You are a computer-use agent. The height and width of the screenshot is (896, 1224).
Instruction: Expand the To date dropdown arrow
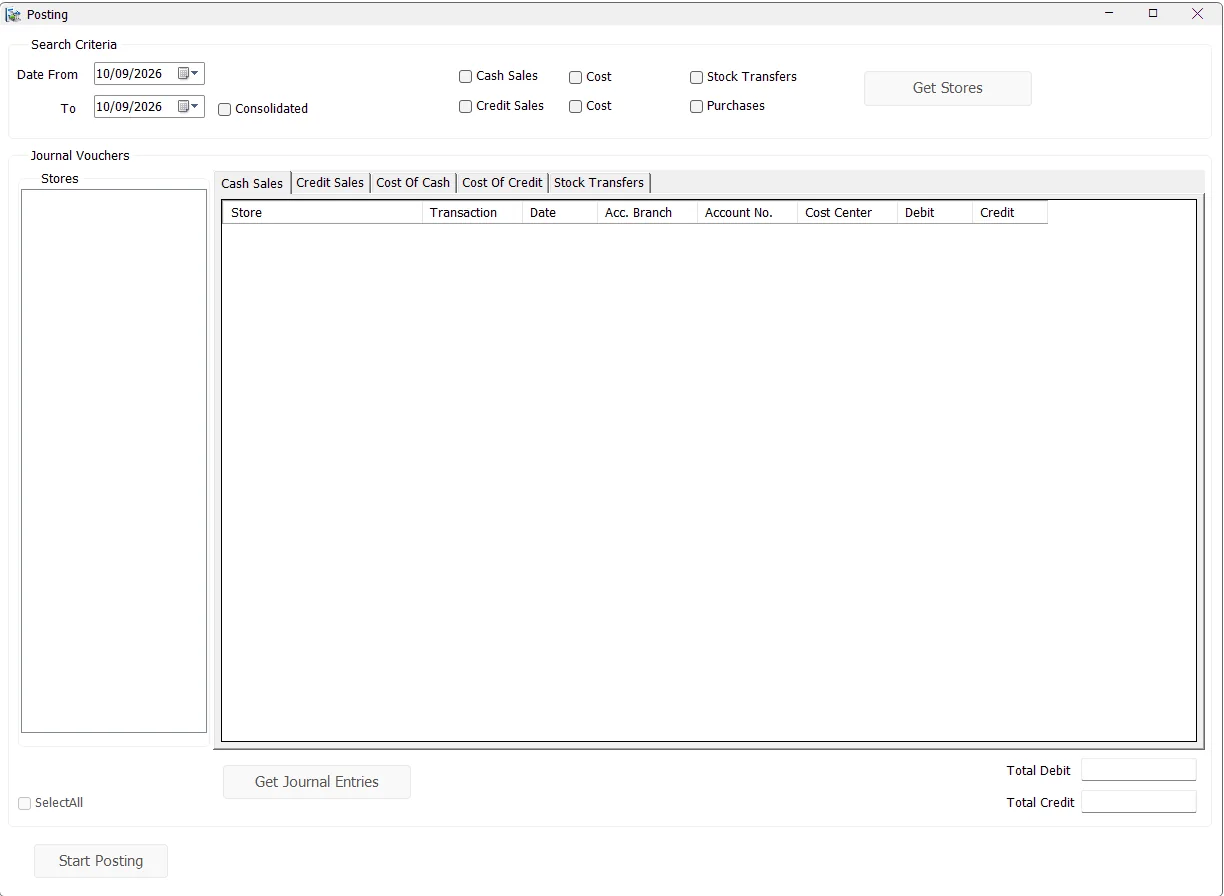point(195,106)
